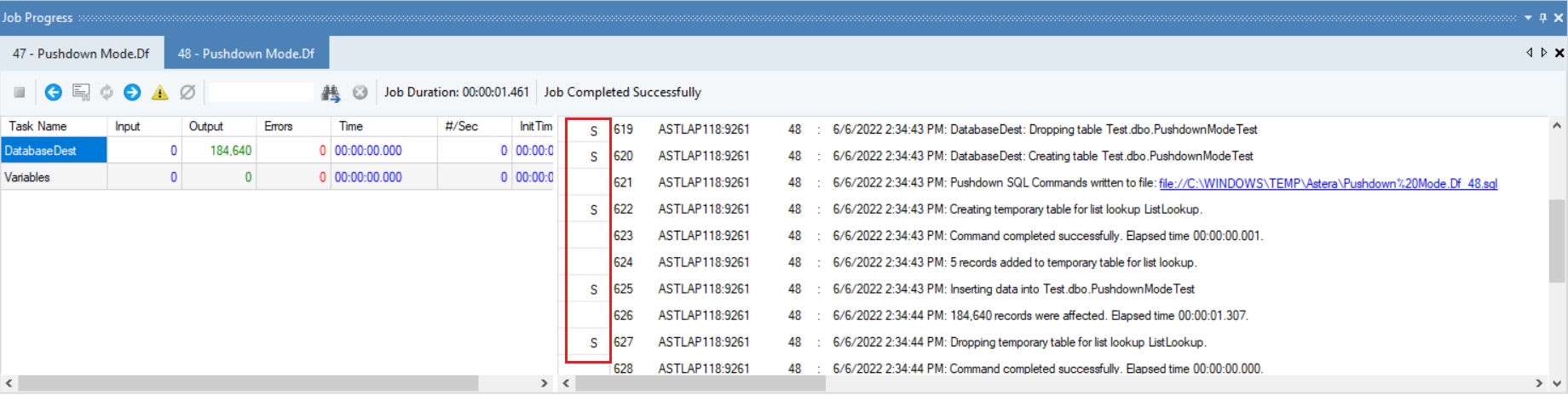Image resolution: width=1568 pixels, height=418 pixels.
Task: Click the stop job square icon
Action: tap(20, 92)
